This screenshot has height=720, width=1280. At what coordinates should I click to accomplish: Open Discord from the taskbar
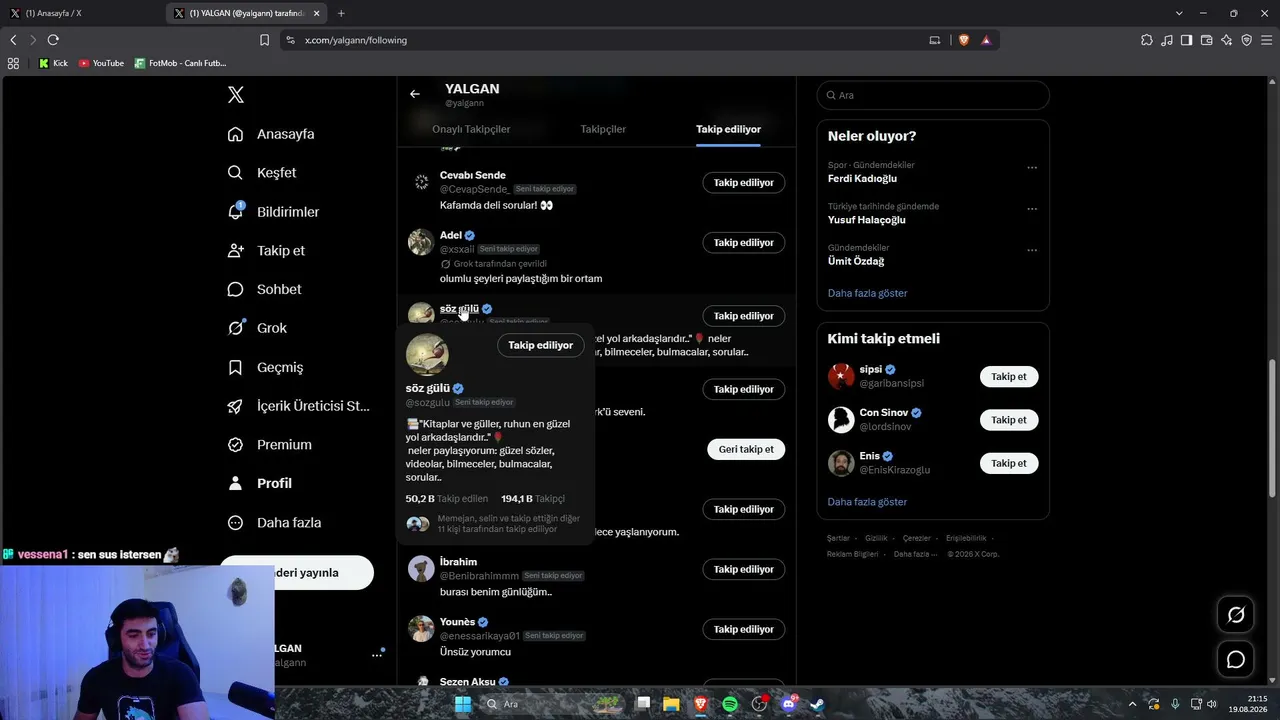coord(788,704)
